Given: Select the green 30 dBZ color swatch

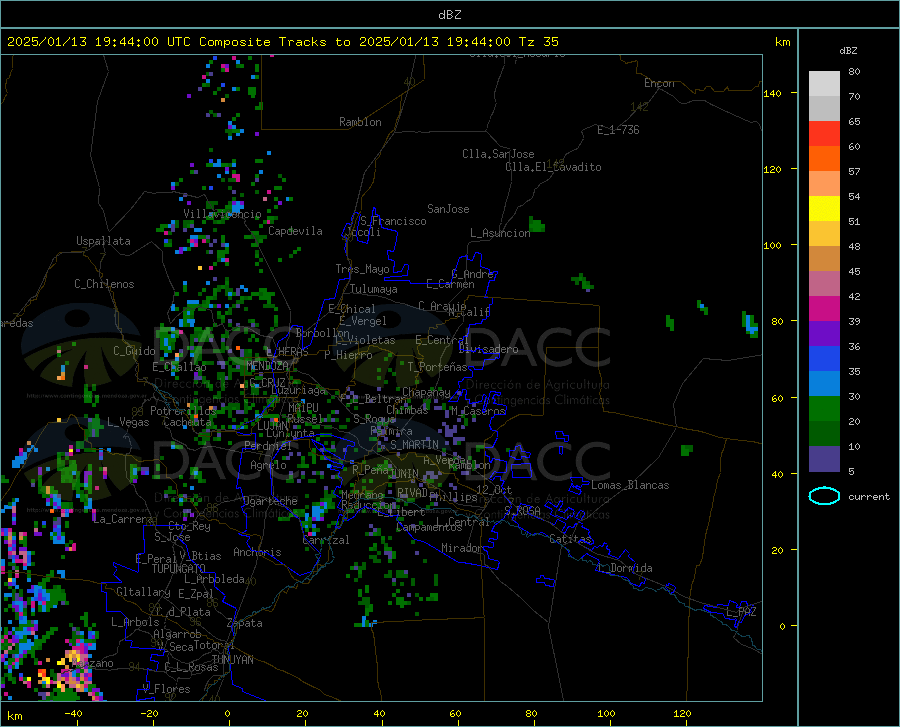Looking at the screenshot, I should [824, 409].
